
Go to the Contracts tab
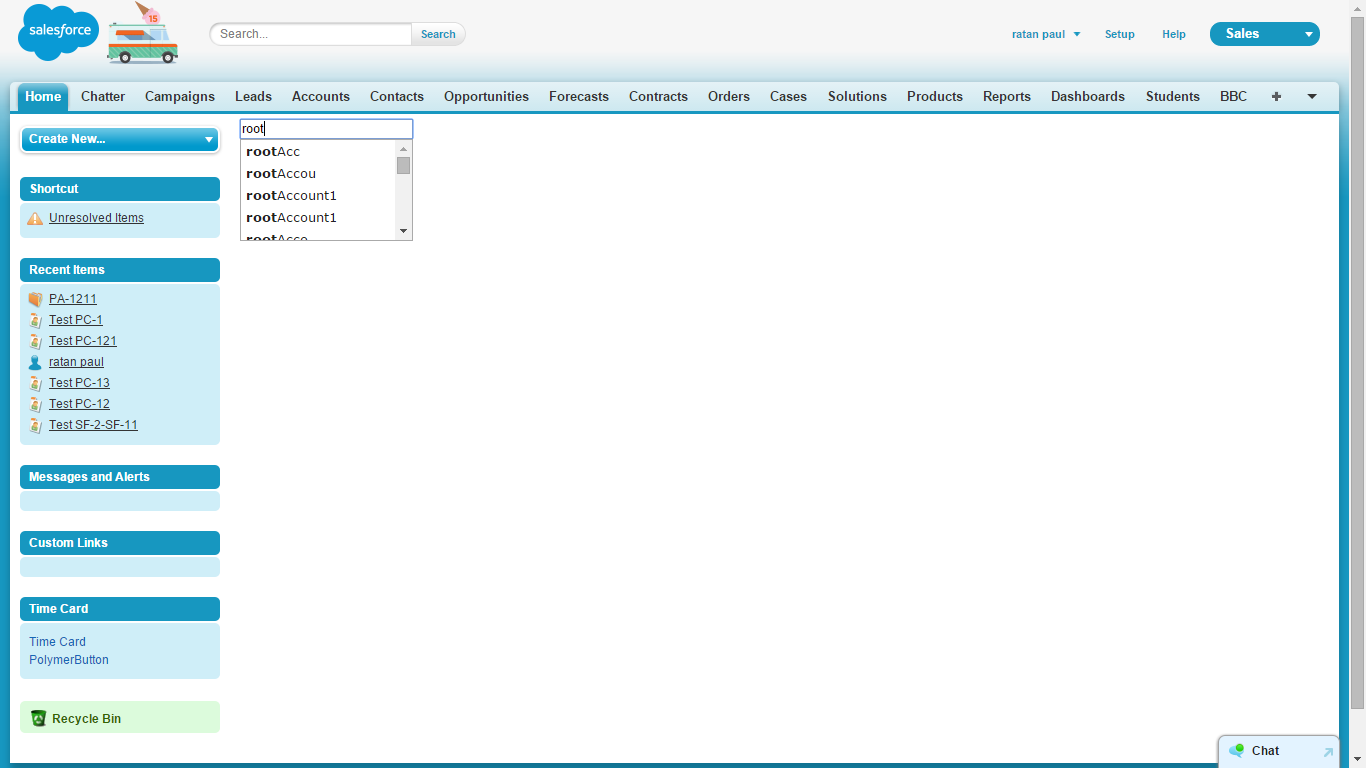click(658, 97)
